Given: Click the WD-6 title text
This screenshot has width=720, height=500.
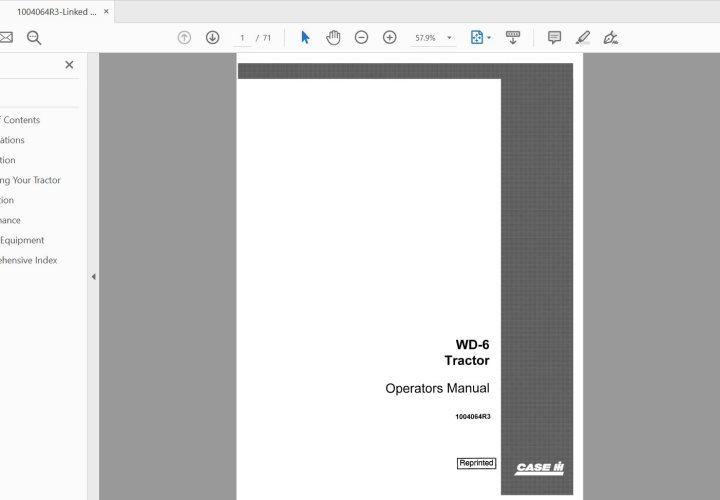Looking at the screenshot, I should 472,344.
